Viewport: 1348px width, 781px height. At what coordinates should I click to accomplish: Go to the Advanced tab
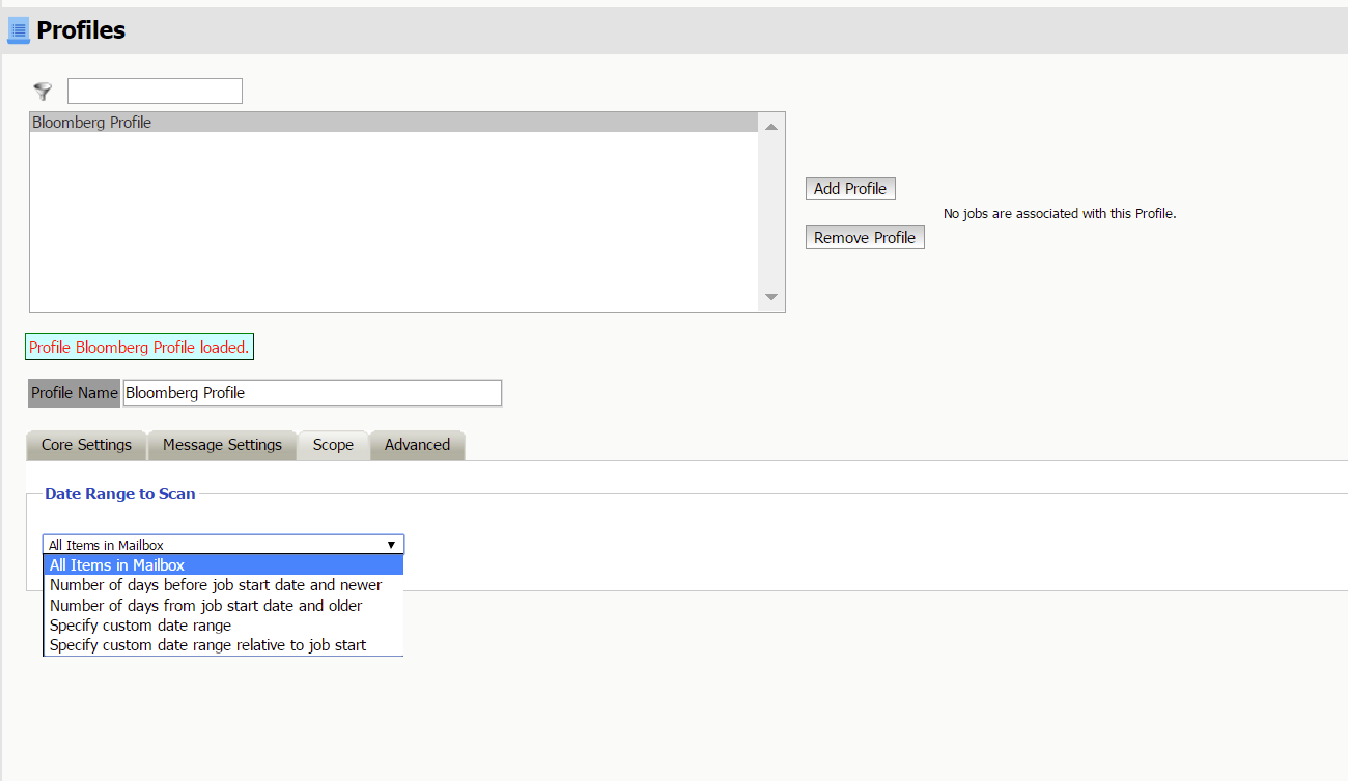[417, 445]
